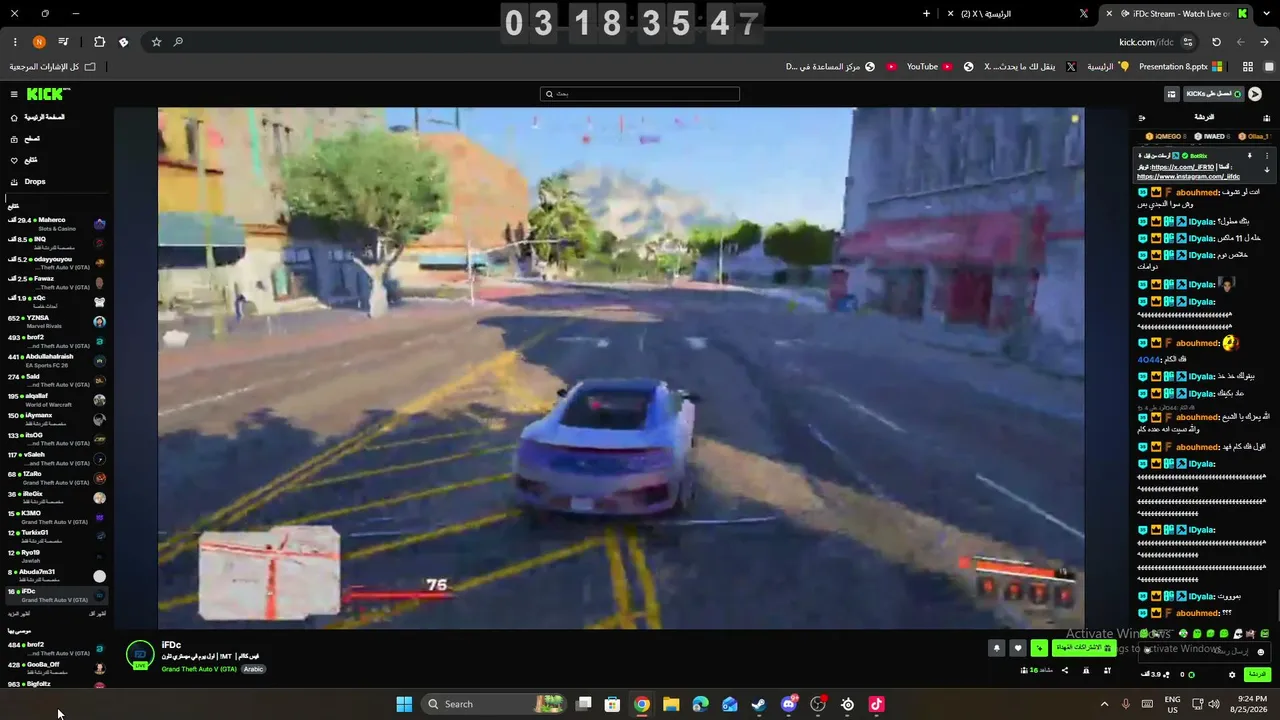Open TikTok from the taskbar

point(877,704)
